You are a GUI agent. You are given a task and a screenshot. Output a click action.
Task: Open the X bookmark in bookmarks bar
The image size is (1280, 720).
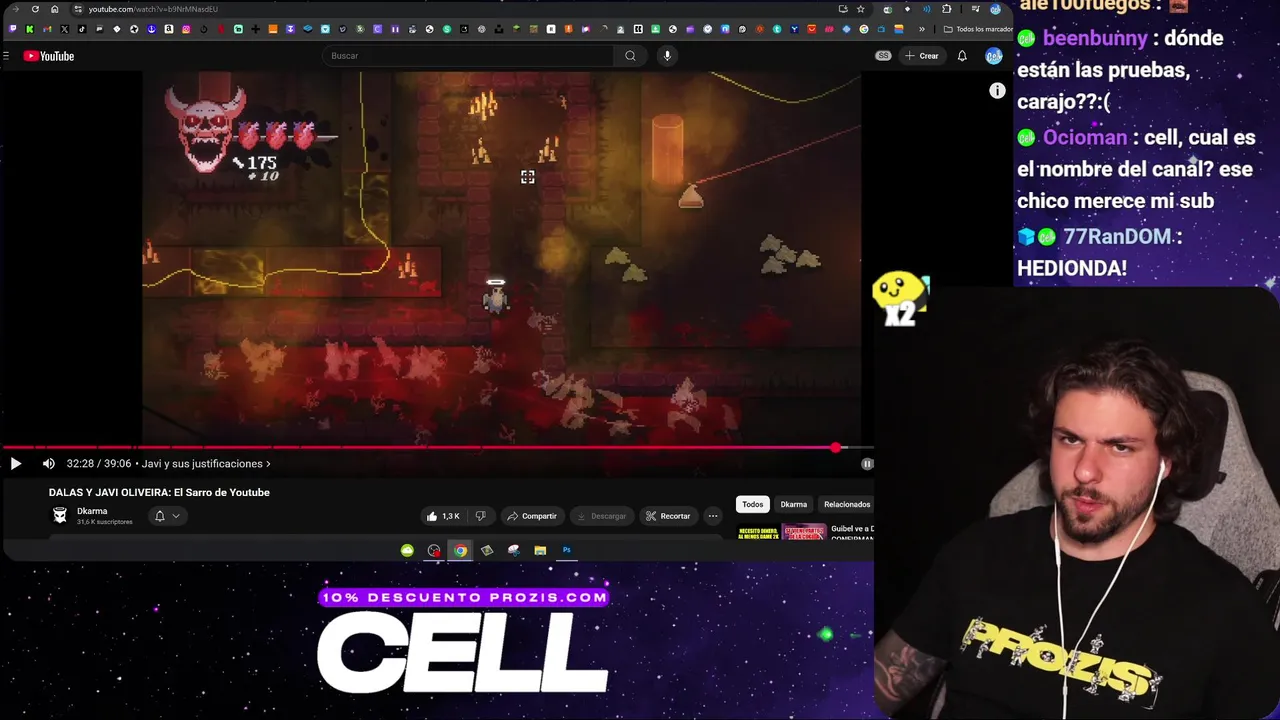pos(65,29)
